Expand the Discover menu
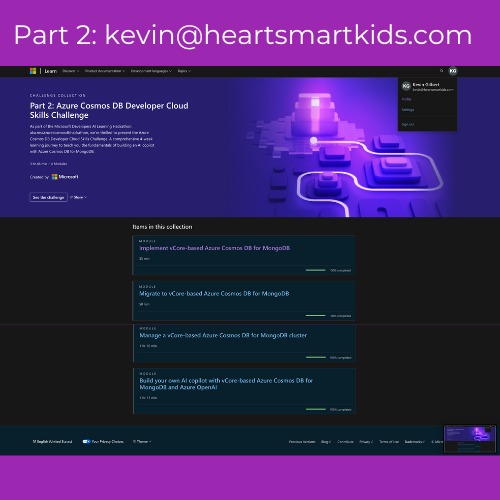Image resolution: width=500 pixels, height=500 pixels. click(71, 71)
